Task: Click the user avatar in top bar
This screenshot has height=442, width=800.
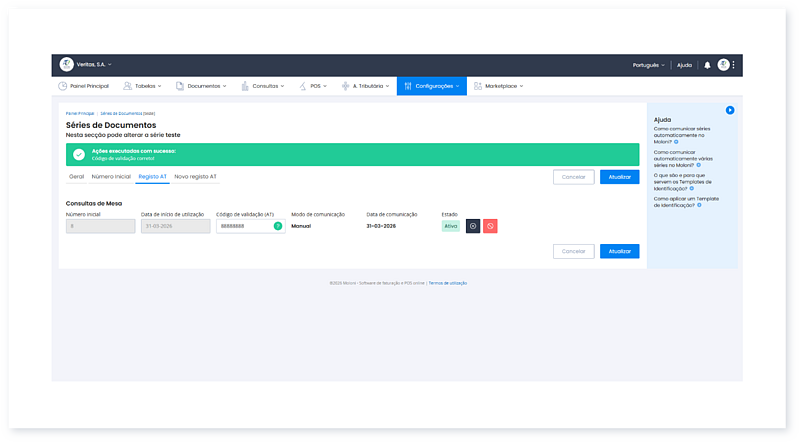Action: pos(723,64)
